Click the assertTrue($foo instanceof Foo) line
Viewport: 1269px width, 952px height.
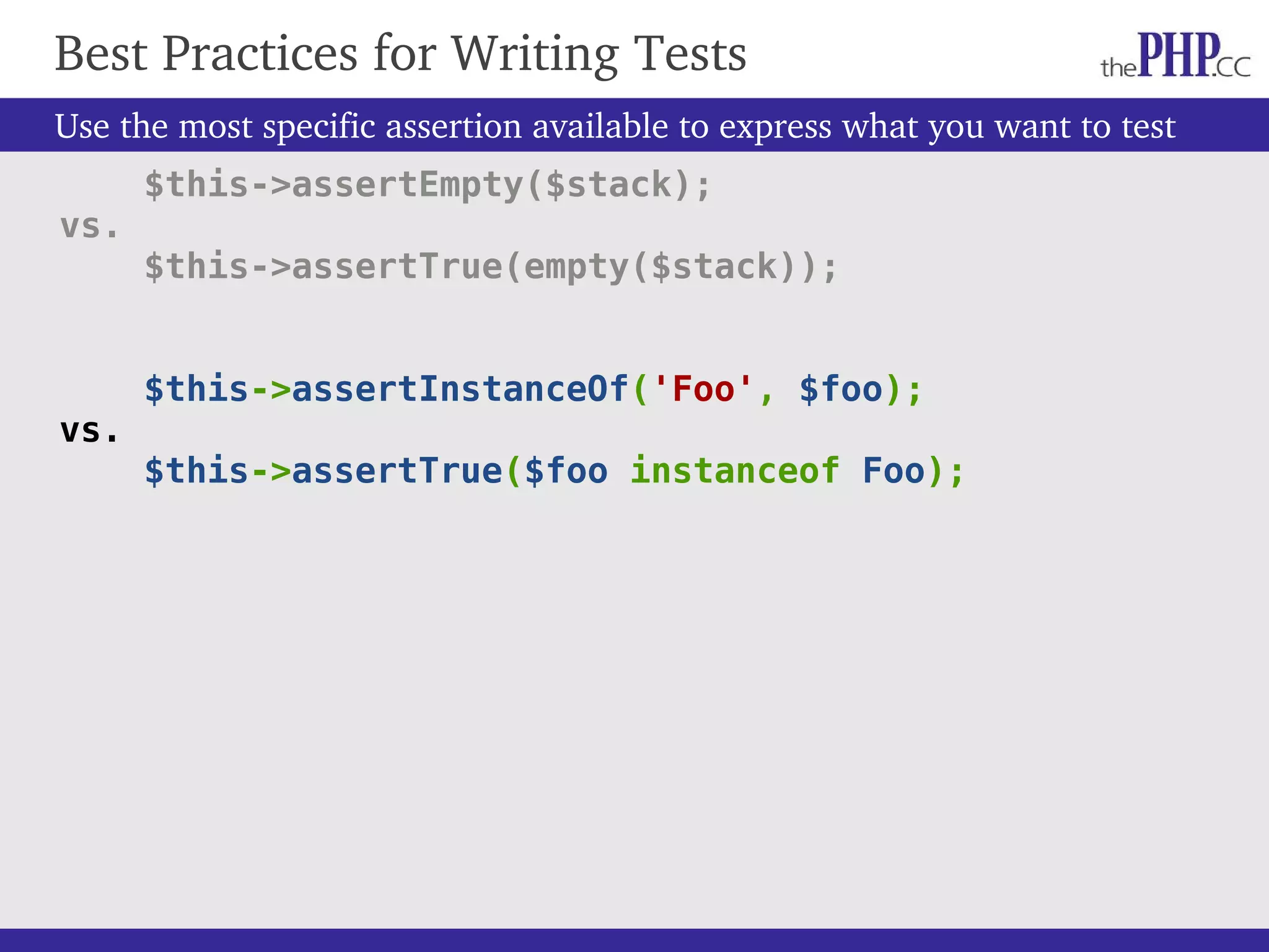click(555, 471)
